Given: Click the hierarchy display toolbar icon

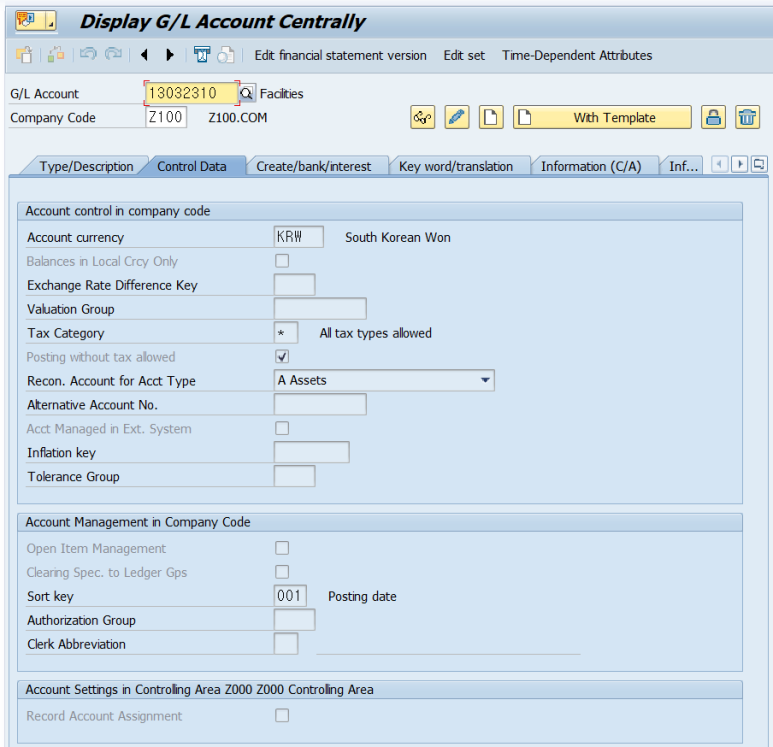Looking at the screenshot, I should [56, 54].
